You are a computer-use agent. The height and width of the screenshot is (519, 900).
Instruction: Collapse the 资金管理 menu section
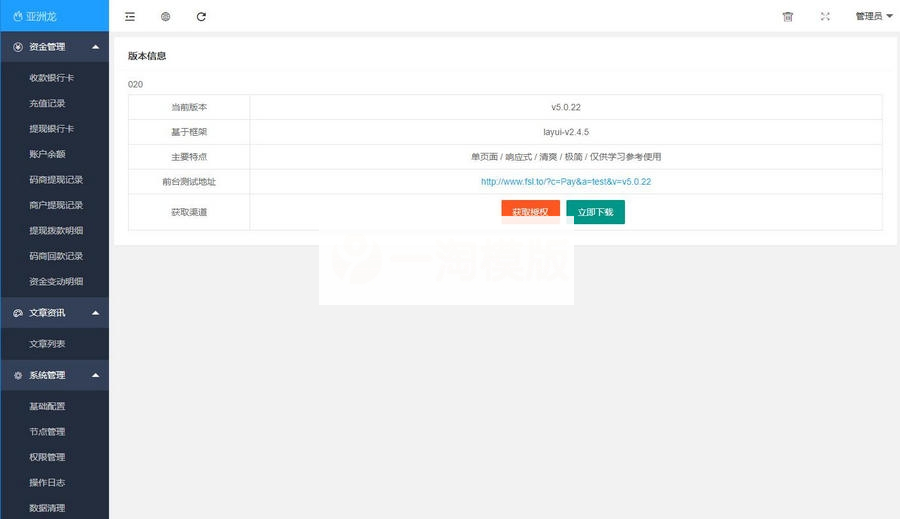click(95, 47)
